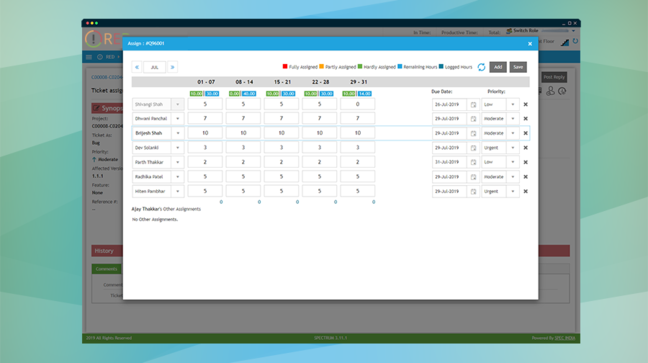Remove the Brijesh Shah assignment row

coord(526,133)
